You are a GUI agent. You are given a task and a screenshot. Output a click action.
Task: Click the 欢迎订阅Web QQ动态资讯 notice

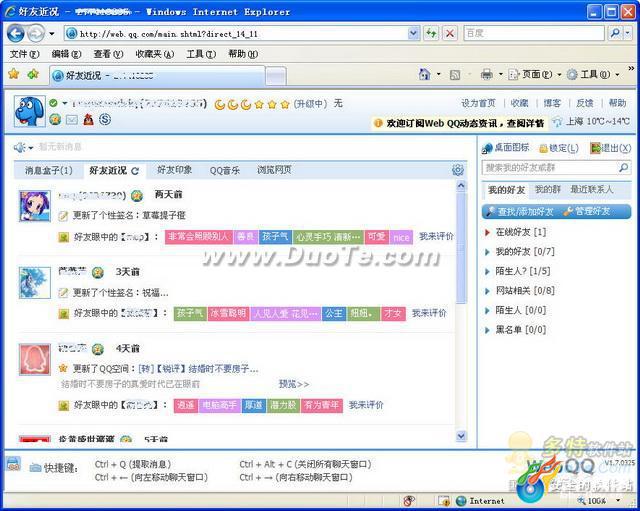tap(460, 123)
